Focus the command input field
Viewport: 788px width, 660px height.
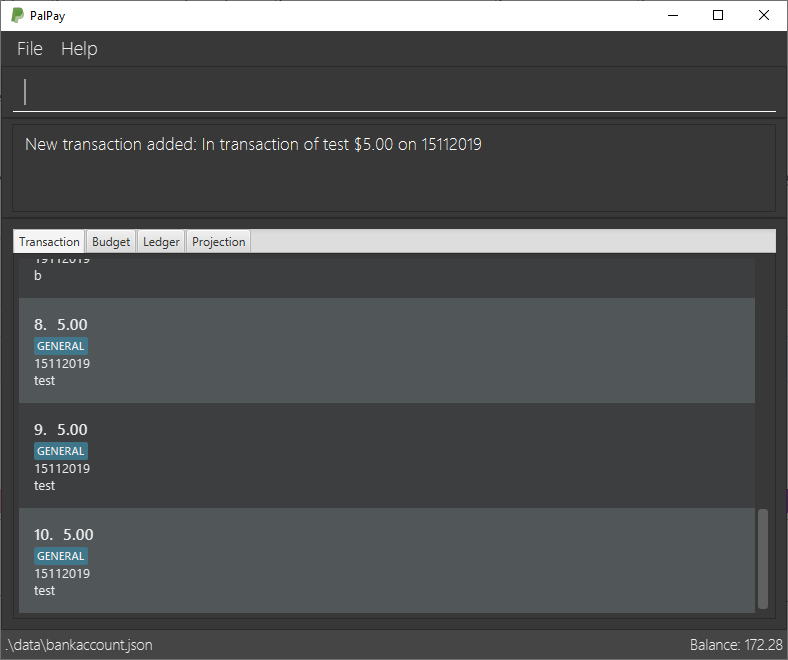click(x=394, y=92)
